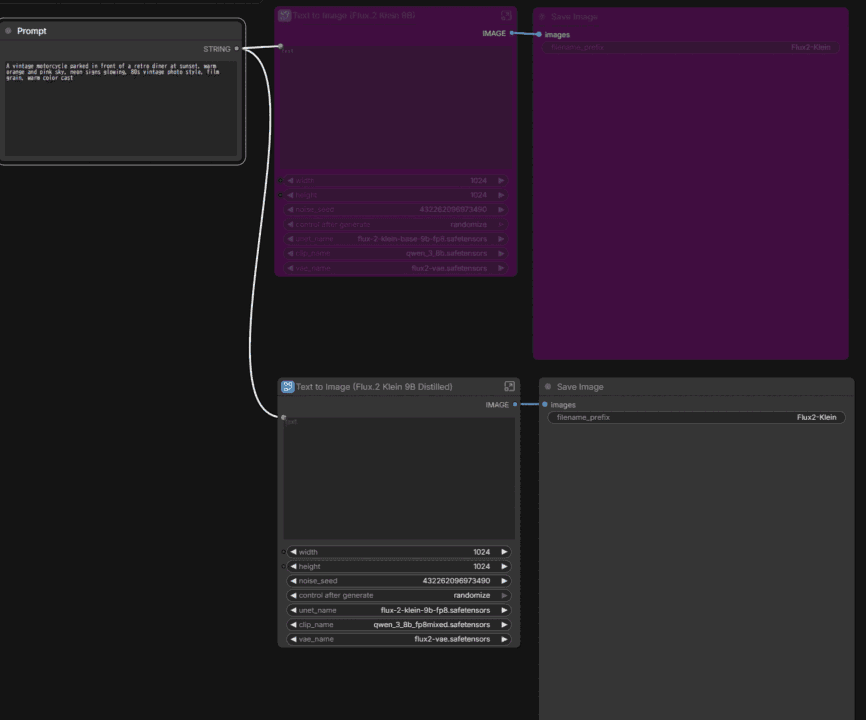Select the Prompt node title
This screenshot has height=720, width=866.
(x=31, y=31)
